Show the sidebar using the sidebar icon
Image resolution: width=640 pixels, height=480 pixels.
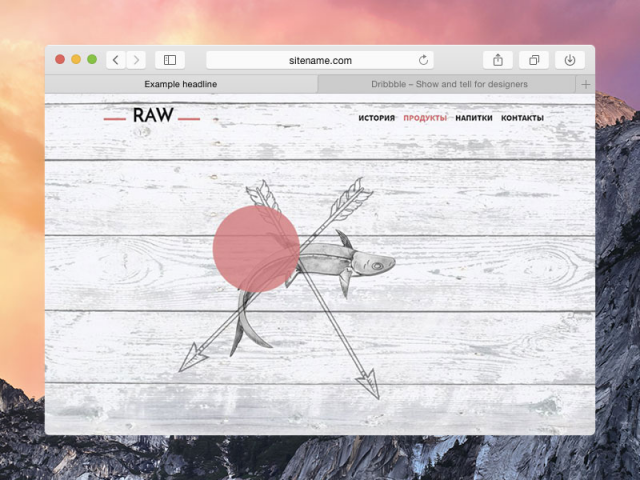(170, 60)
